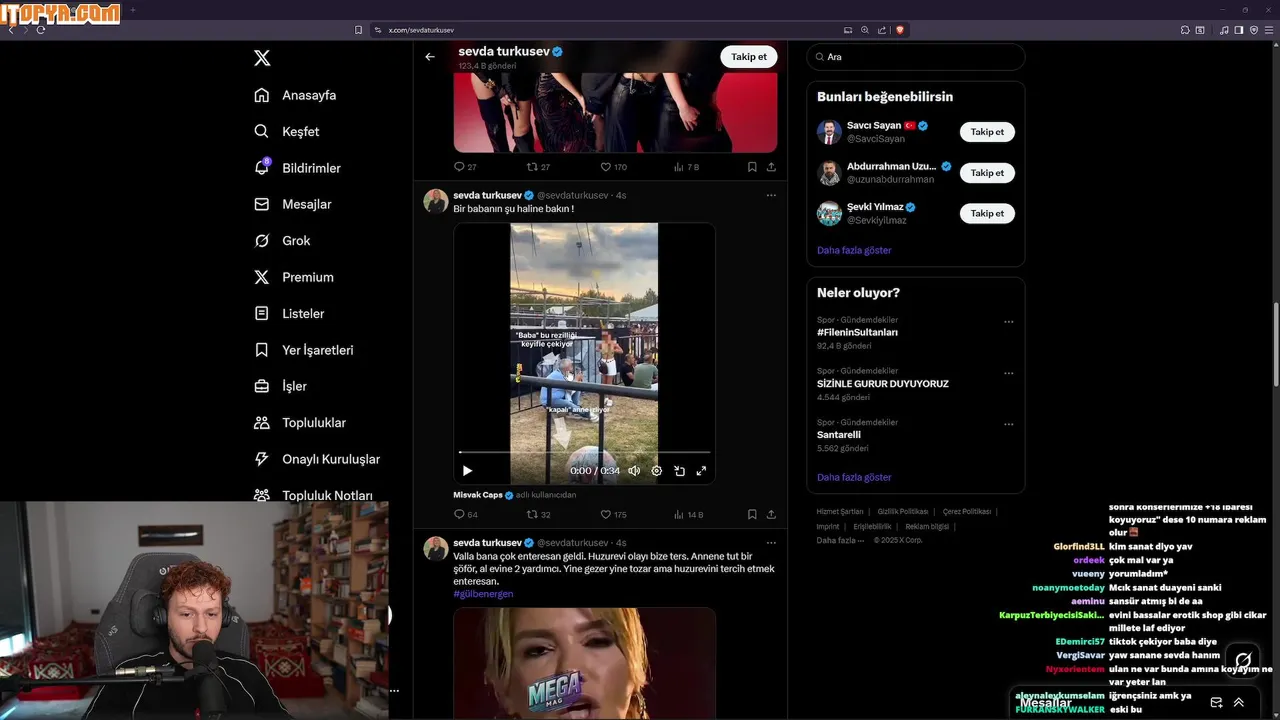
Task: Reload page with browser refresh button
Action: [41, 30]
